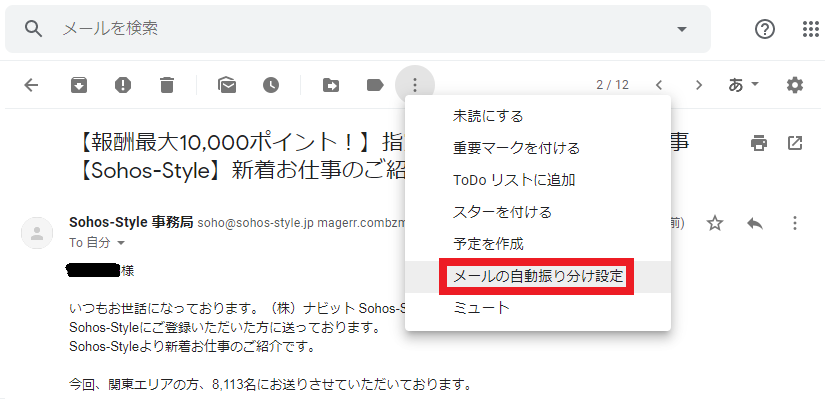The width and height of the screenshot is (825, 413).
Task: Delete this email with trash icon
Action: pos(167,85)
